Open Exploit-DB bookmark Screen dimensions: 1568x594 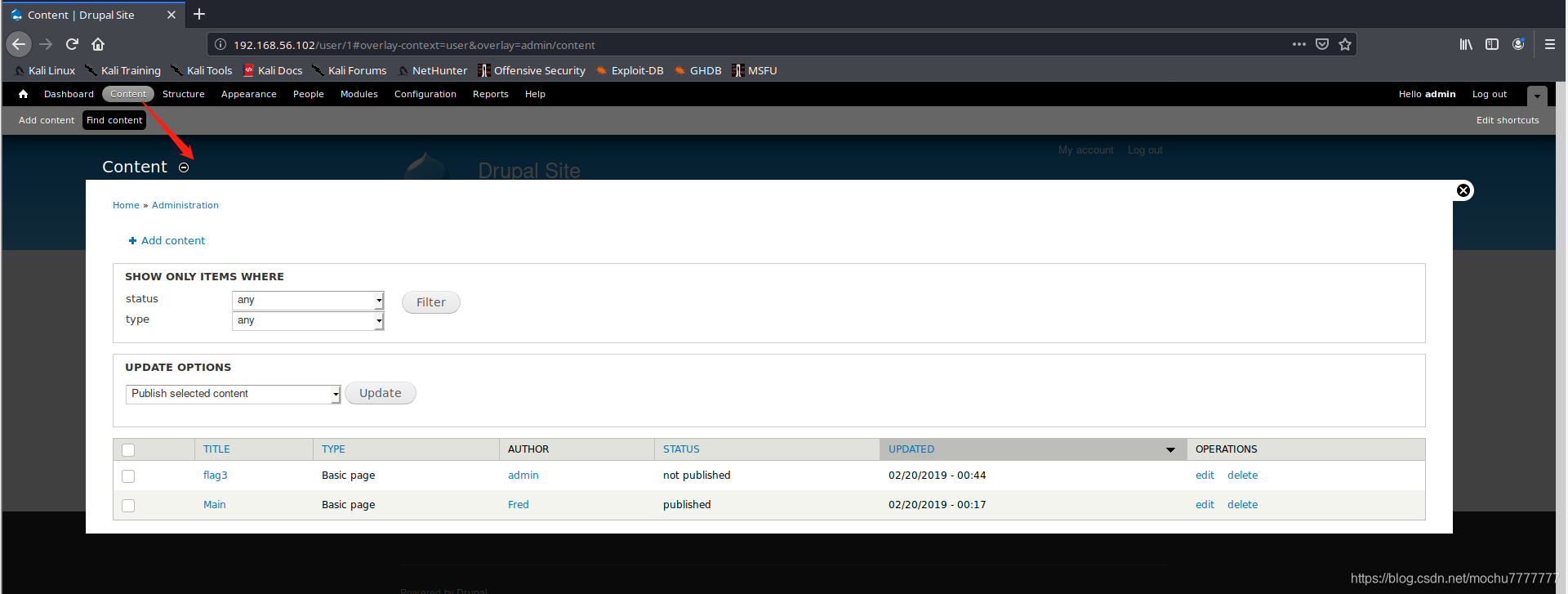click(630, 70)
